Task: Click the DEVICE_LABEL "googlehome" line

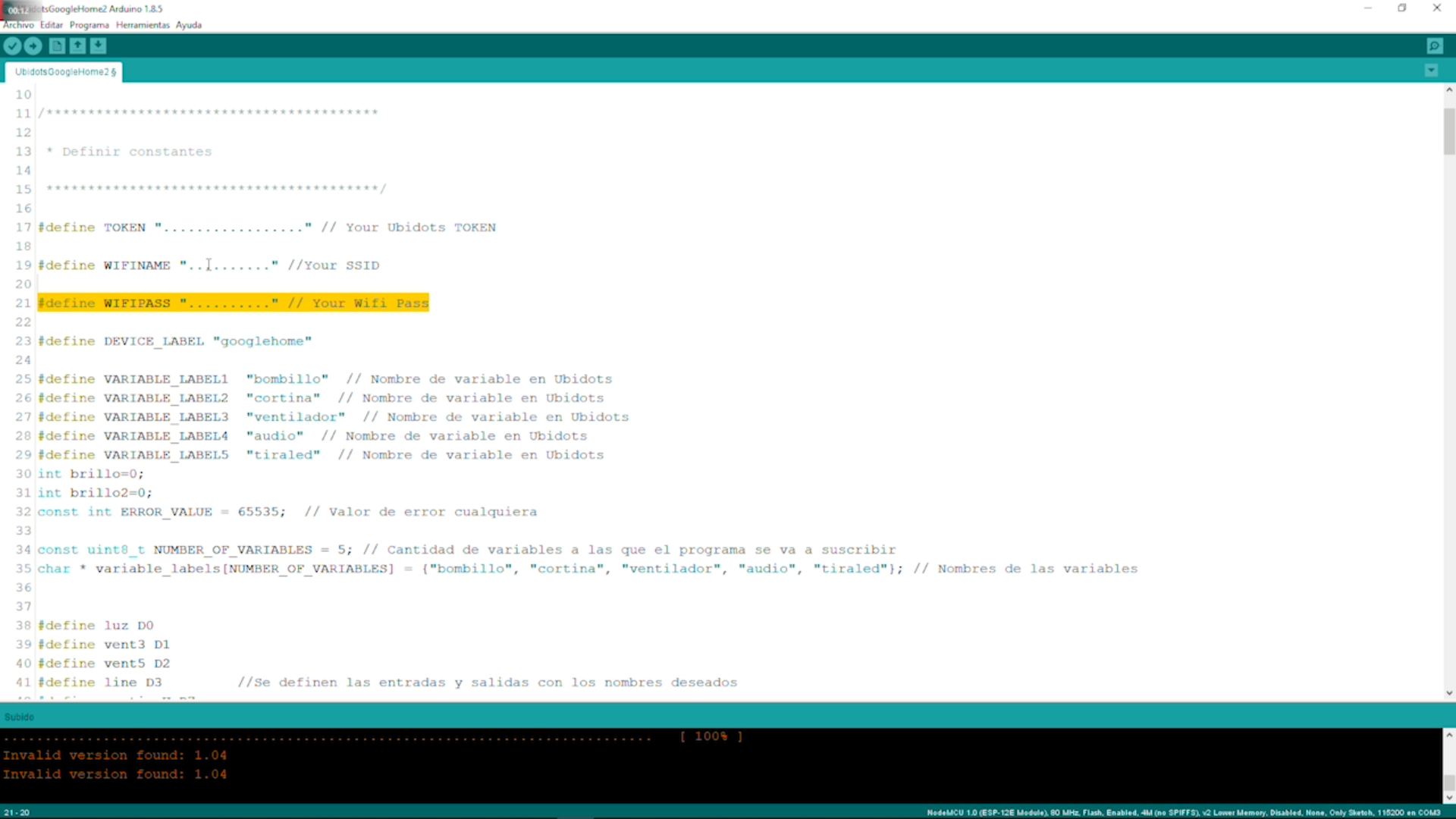Action: [x=175, y=341]
